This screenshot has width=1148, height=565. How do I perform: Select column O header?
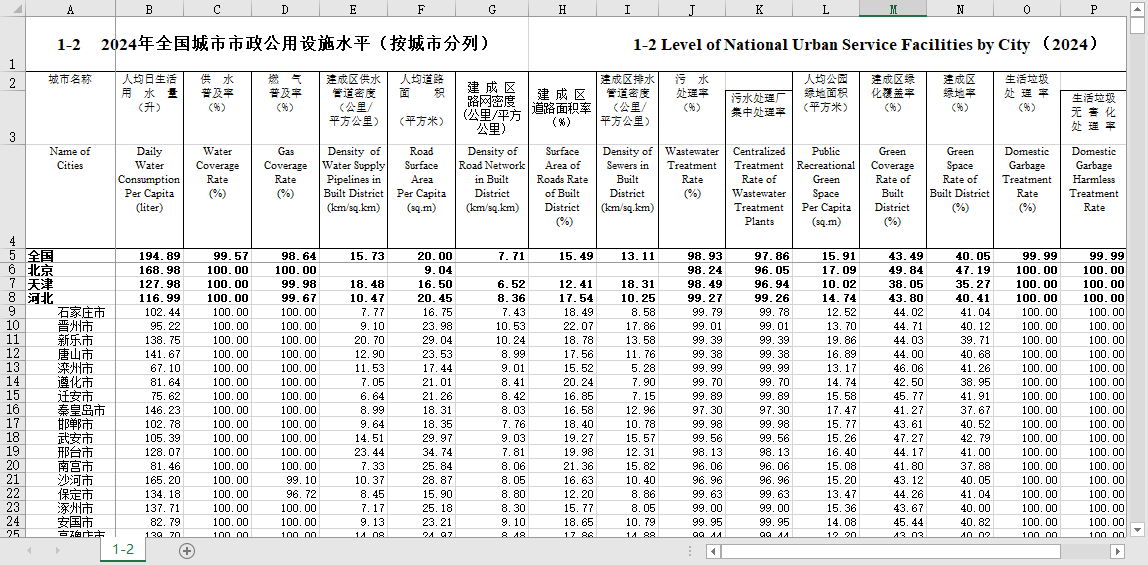(1027, 9)
